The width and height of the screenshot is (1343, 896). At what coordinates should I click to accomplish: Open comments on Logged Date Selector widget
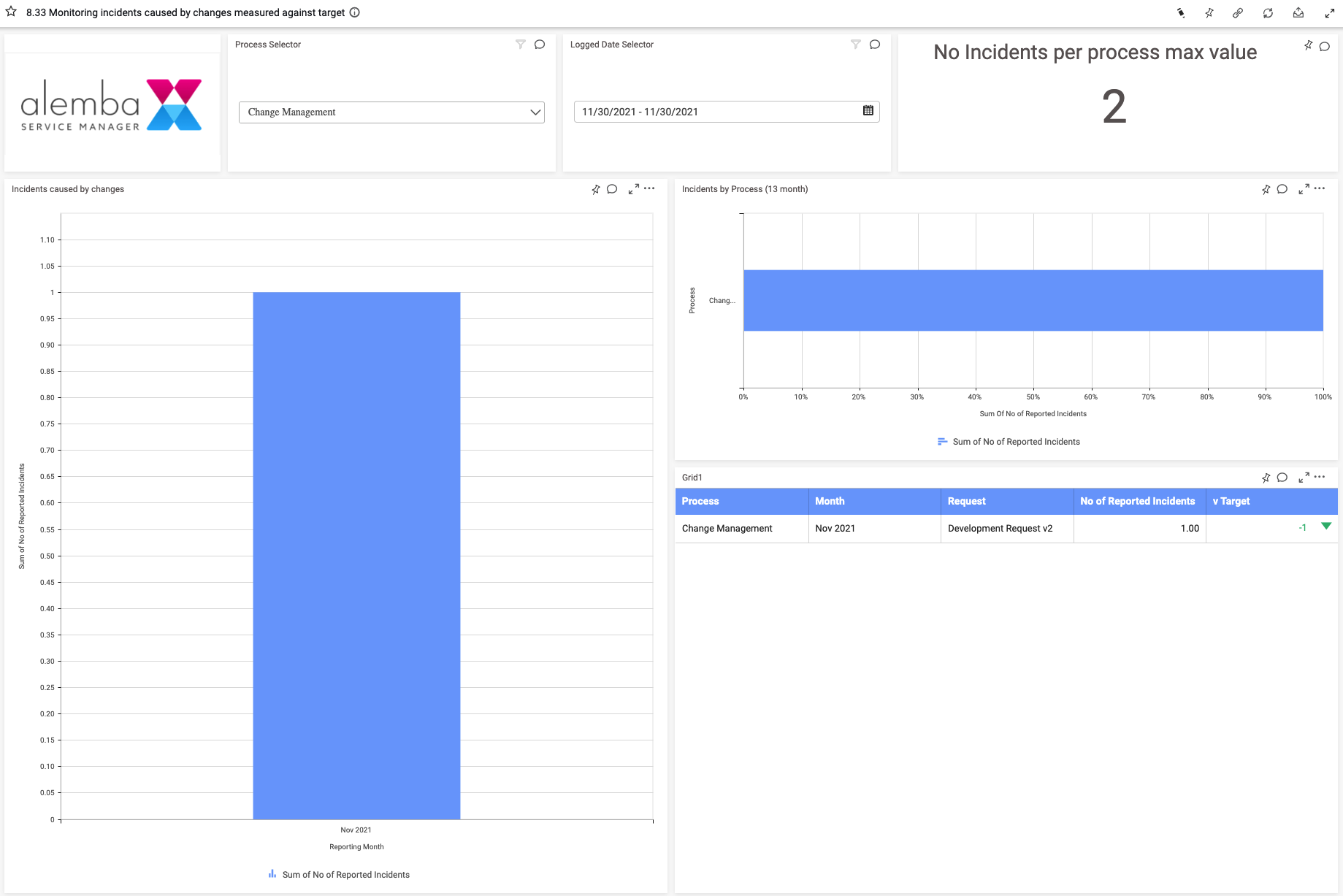click(875, 45)
